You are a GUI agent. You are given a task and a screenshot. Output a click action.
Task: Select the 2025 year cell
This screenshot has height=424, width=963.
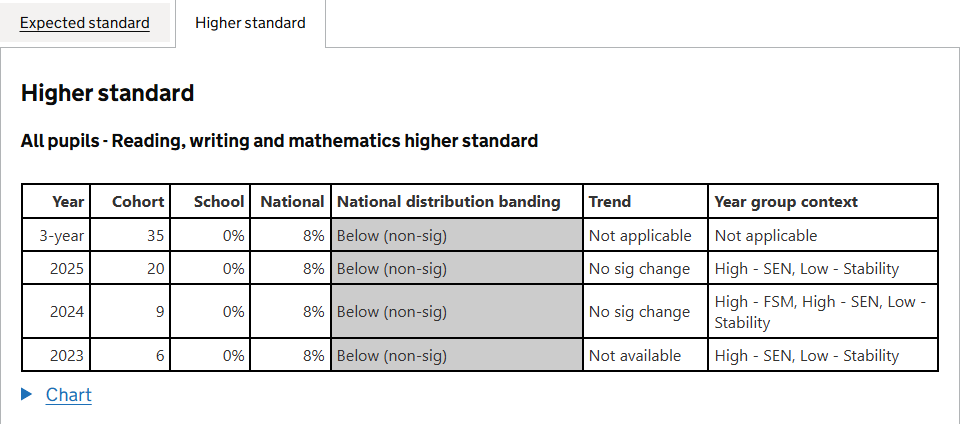(x=67, y=268)
